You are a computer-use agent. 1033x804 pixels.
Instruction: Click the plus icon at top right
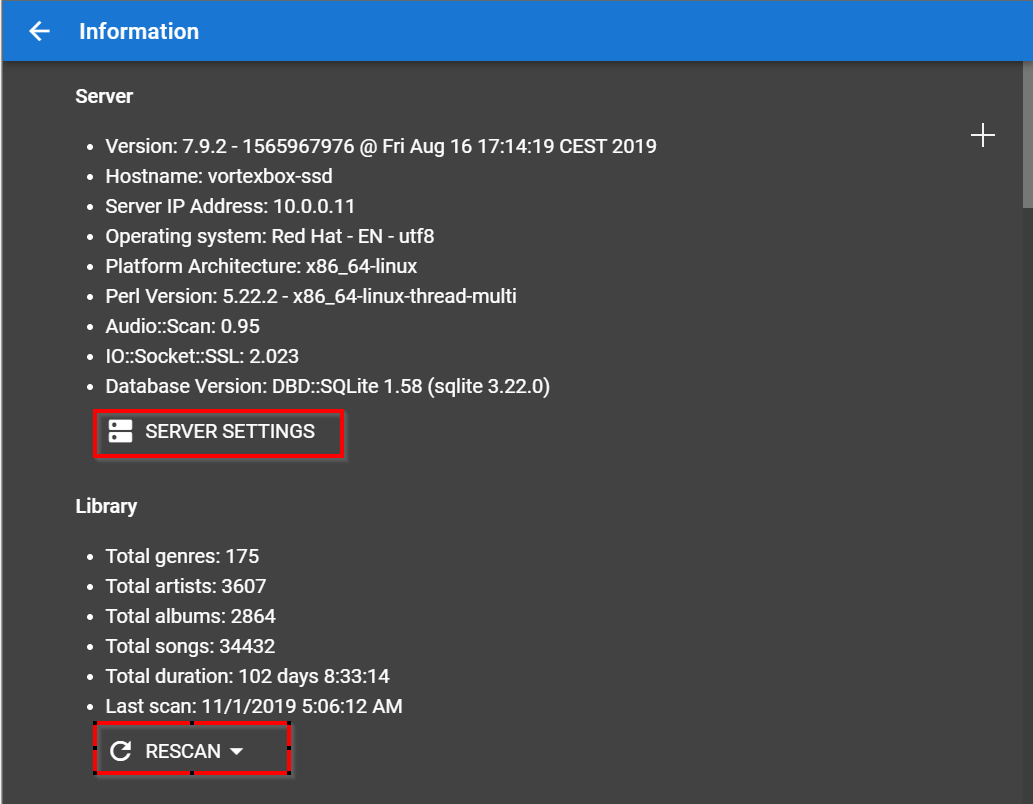[983, 136]
